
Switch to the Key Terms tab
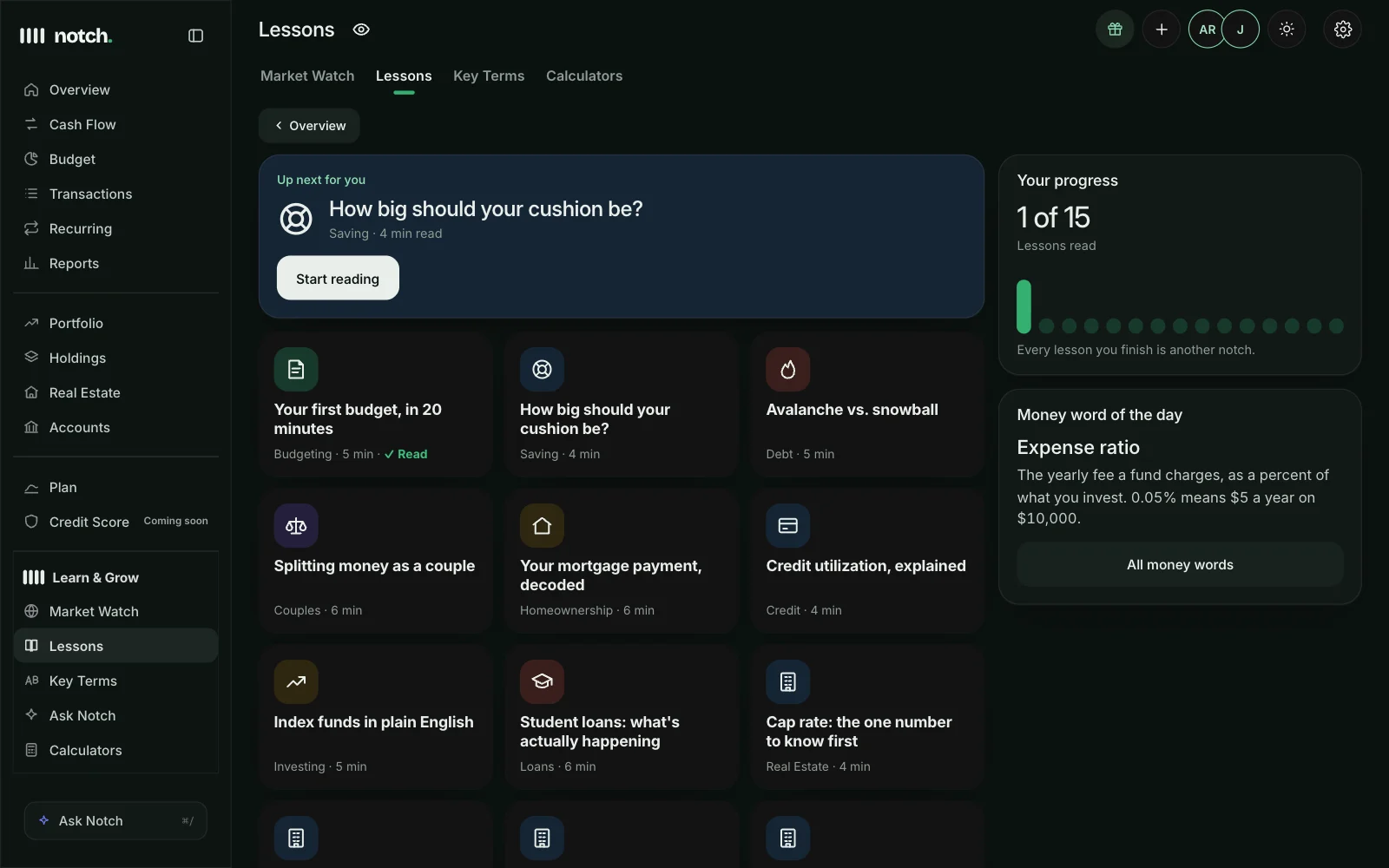(x=489, y=76)
